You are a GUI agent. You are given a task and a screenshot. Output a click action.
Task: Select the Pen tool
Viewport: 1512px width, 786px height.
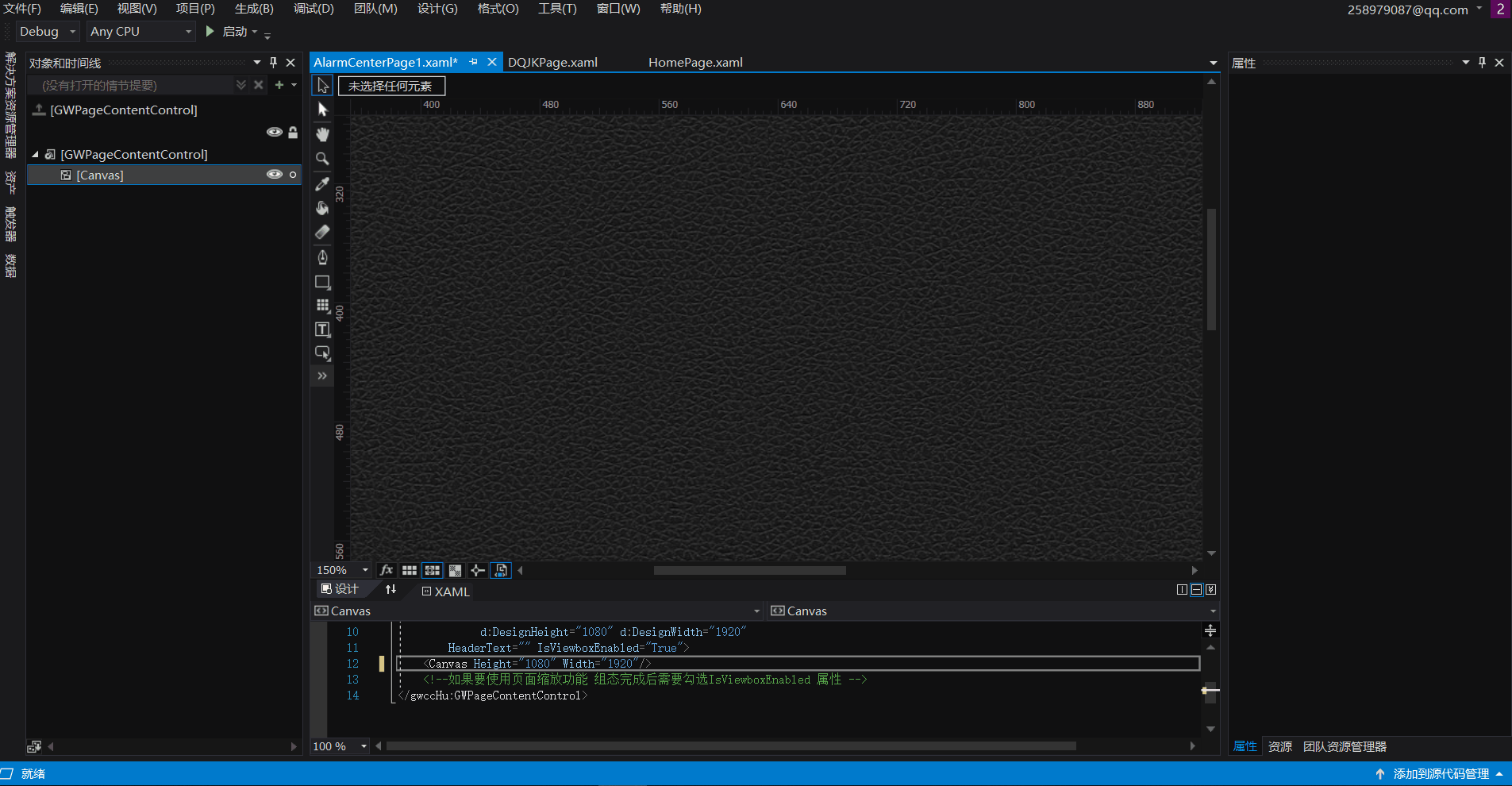(322, 257)
